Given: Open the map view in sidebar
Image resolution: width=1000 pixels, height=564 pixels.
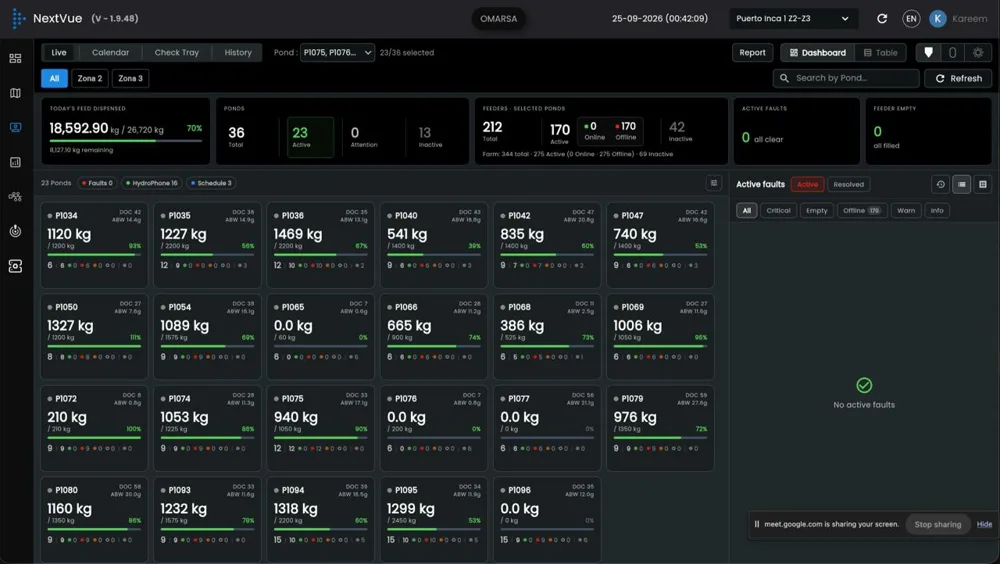Looking at the screenshot, I should coord(15,93).
